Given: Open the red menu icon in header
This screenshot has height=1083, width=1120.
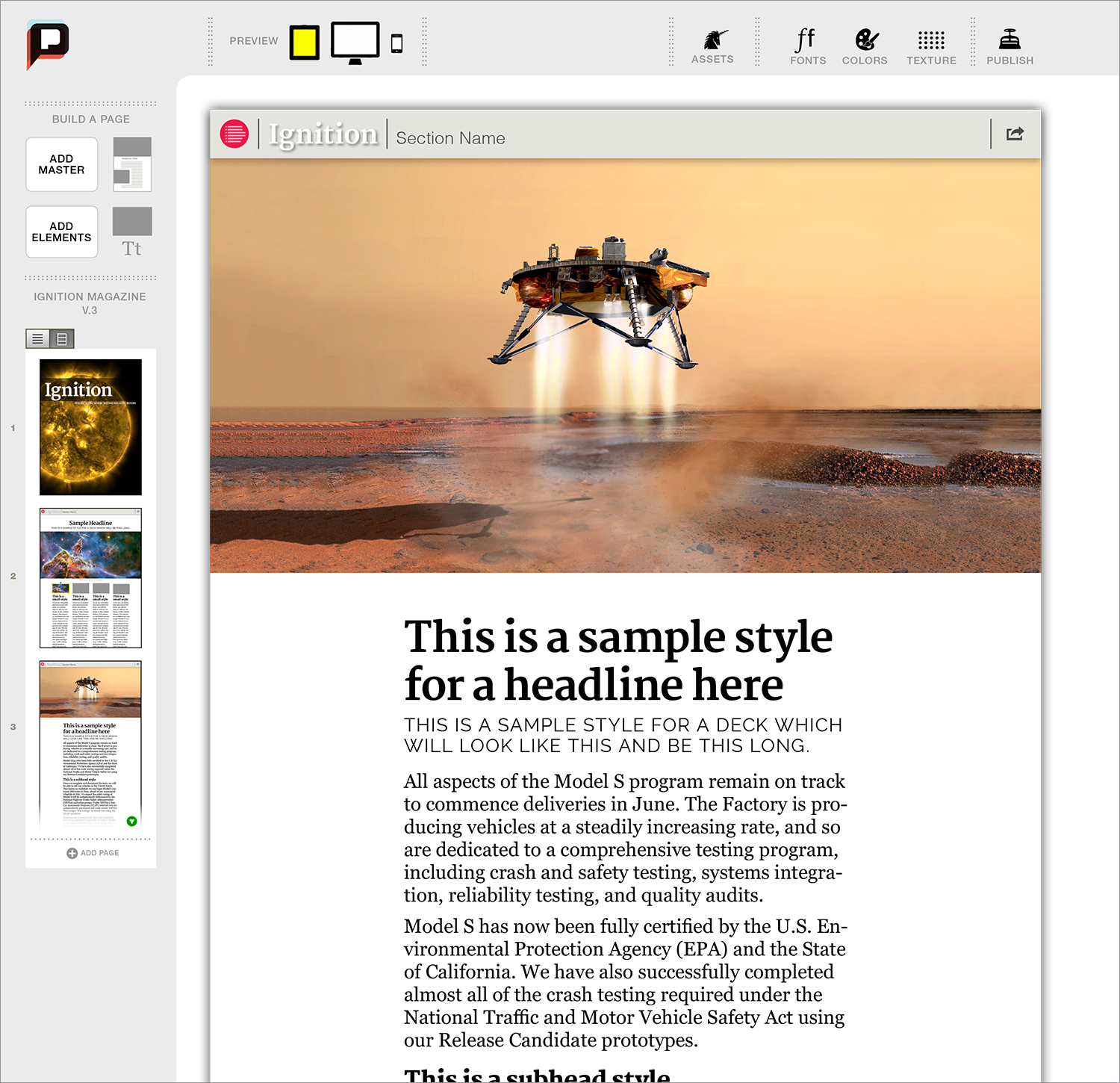Looking at the screenshot, I should (234, 134).
